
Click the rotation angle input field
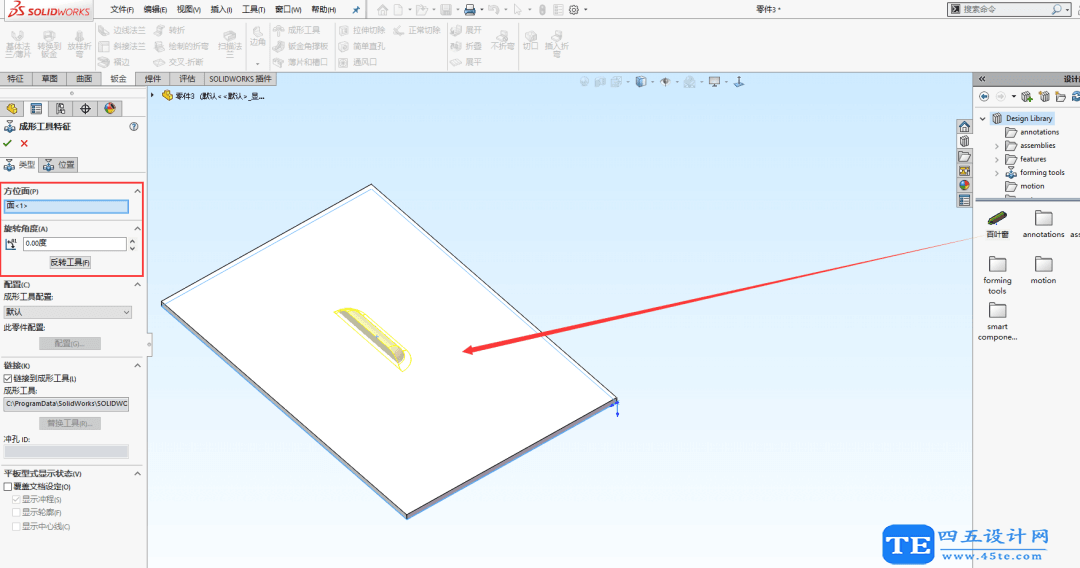pos(74,244)
